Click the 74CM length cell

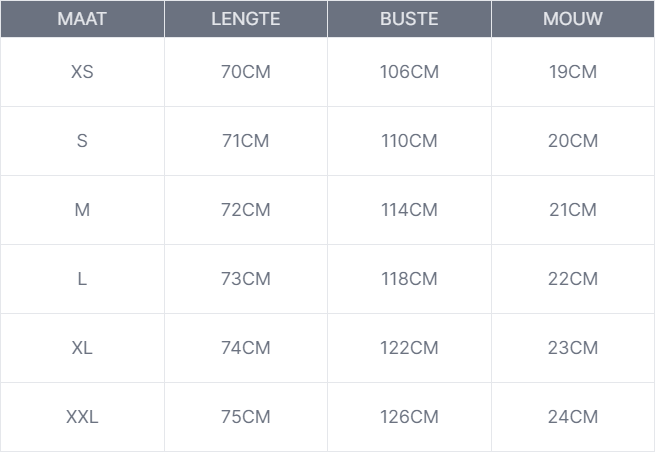coord(246,348)
